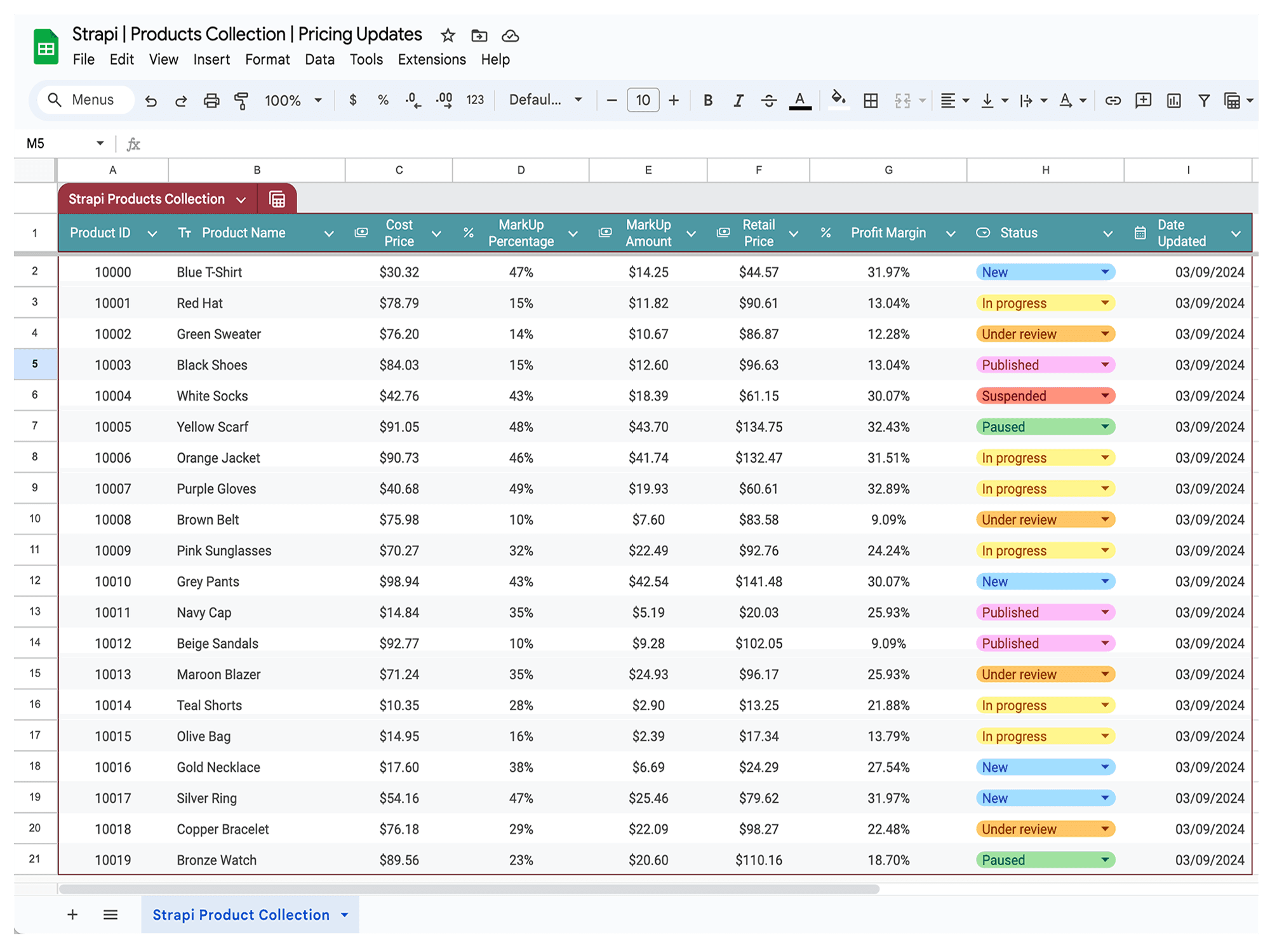Image resolution: width=1270 pixels, height=952 pixels.
Task: Open the Edit menu
Action: (121, 60)
